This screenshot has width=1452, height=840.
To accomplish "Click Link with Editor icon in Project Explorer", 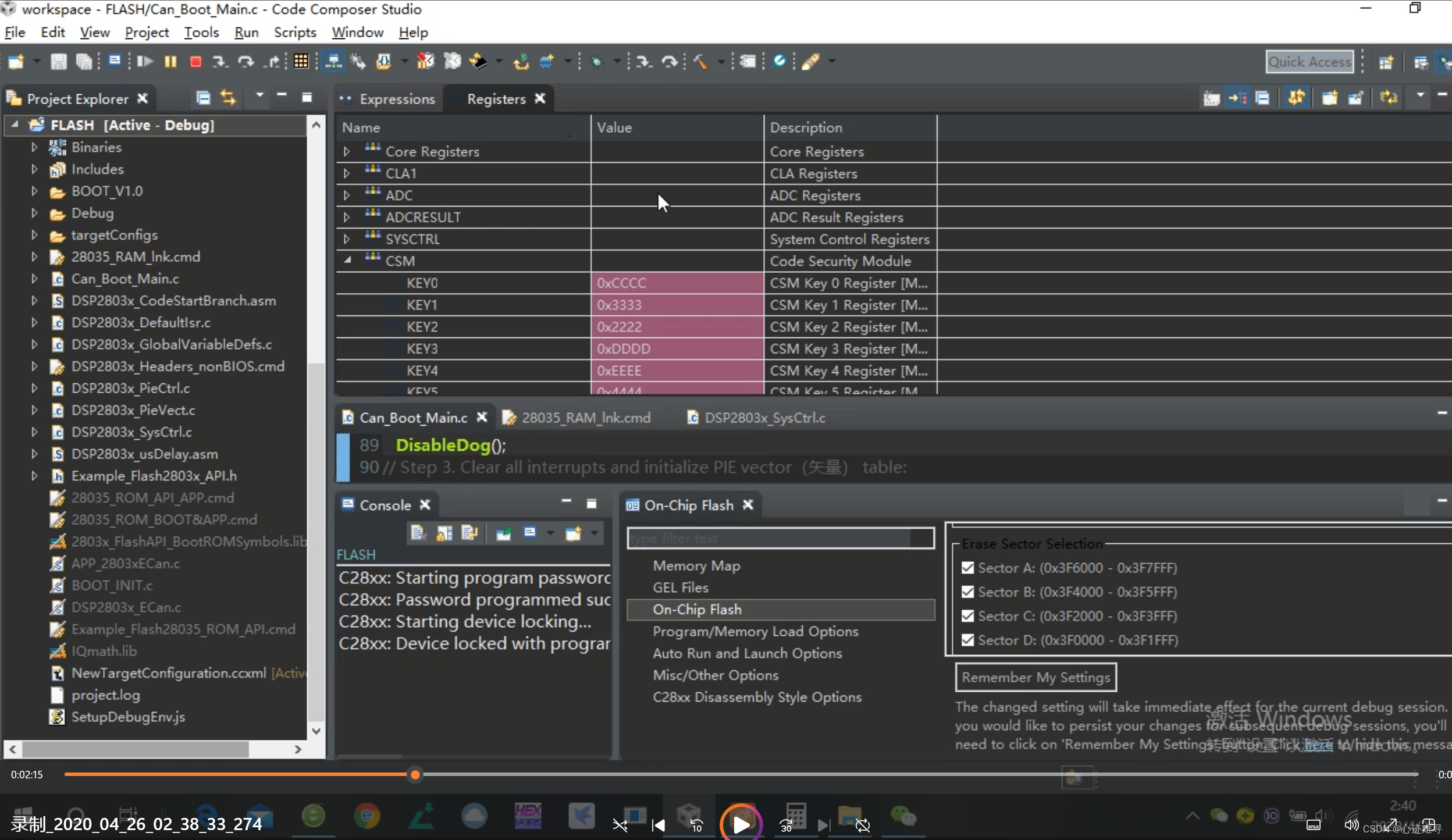I will coord(228,98).
